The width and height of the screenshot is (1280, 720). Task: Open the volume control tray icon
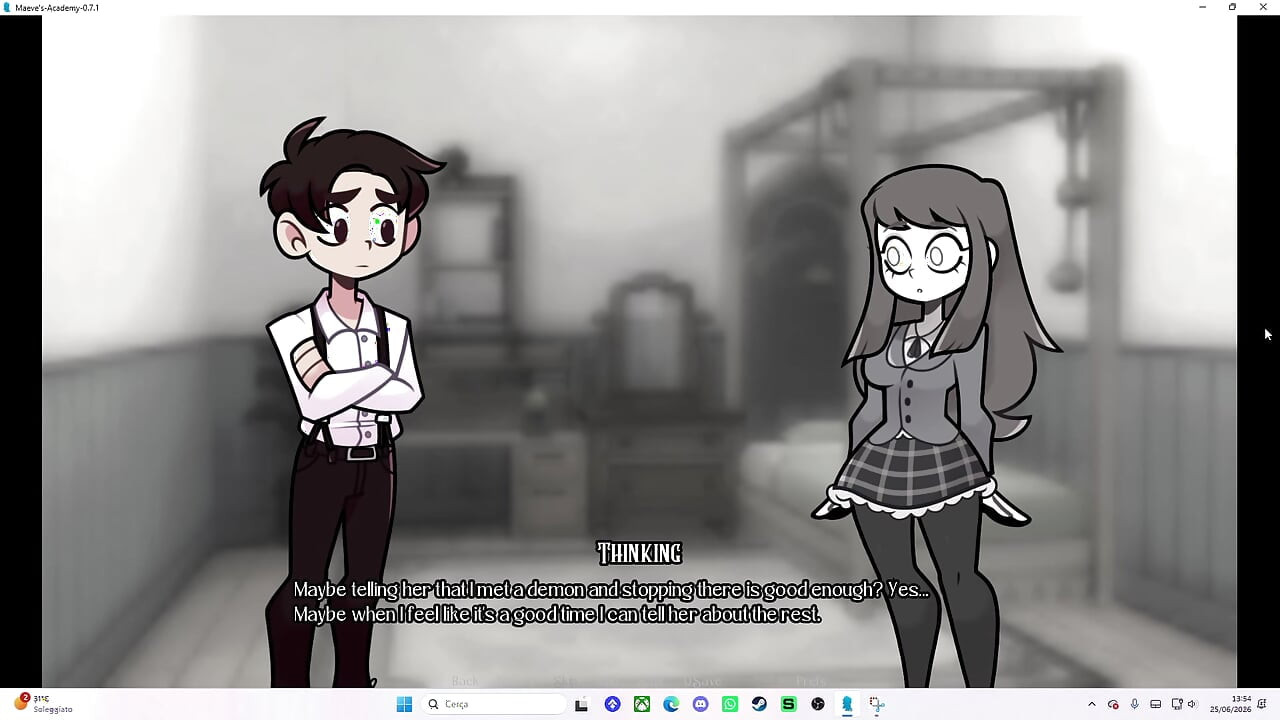click(x=1191, y=704)
